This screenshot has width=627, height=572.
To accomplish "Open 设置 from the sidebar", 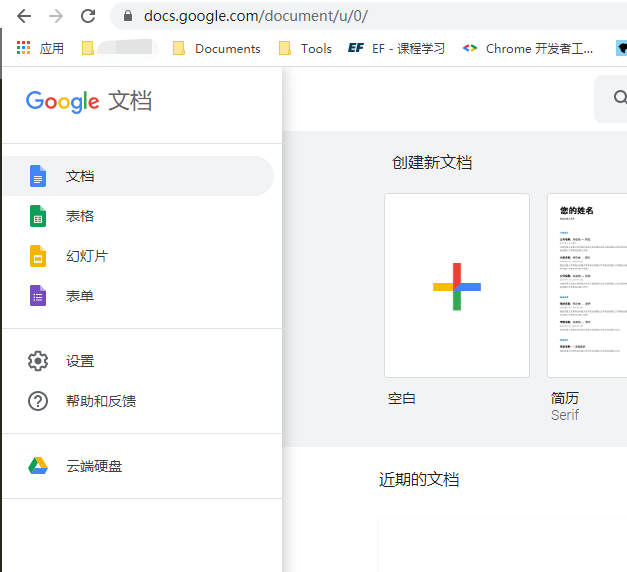I will pyautogui.click(x=138, y=361).
